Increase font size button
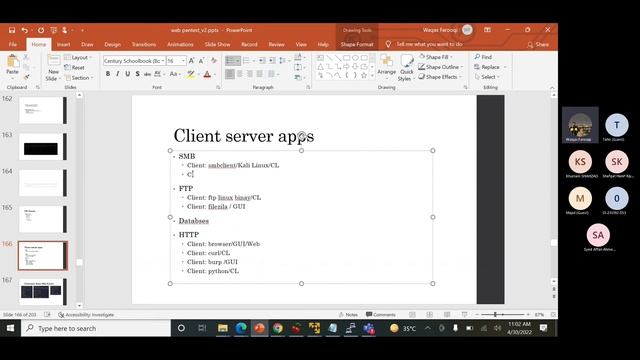Screen dimensions: 640x360 tap(191, 61)
